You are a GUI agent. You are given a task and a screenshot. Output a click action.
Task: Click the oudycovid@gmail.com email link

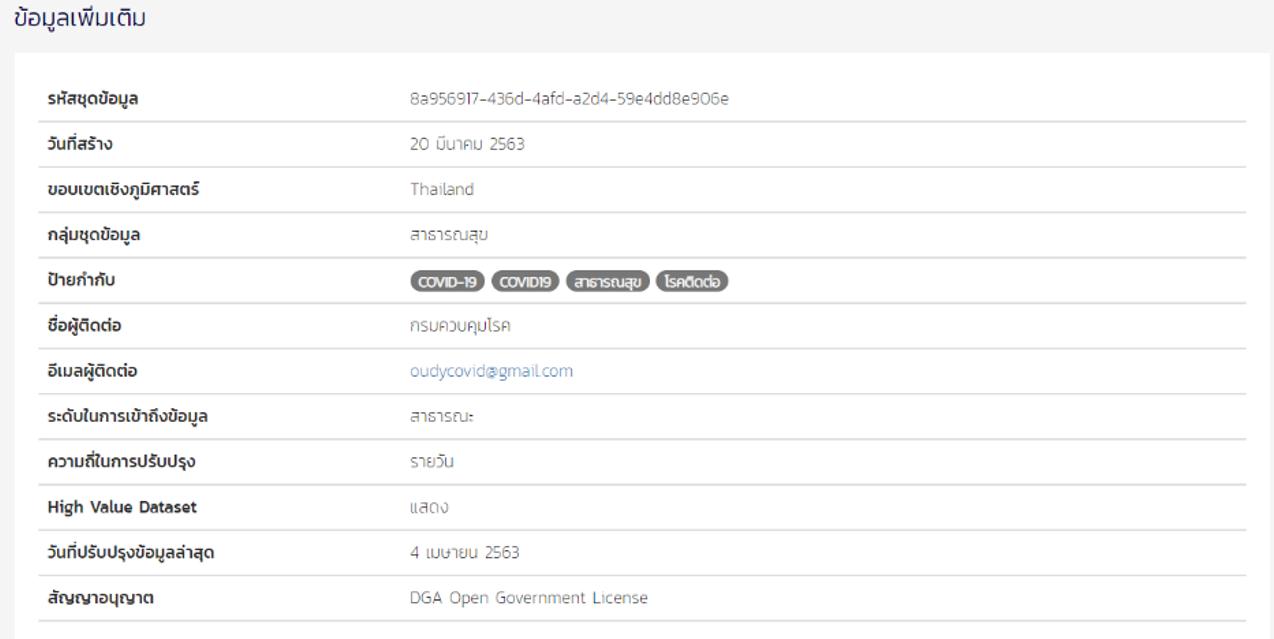pos(490,371)
